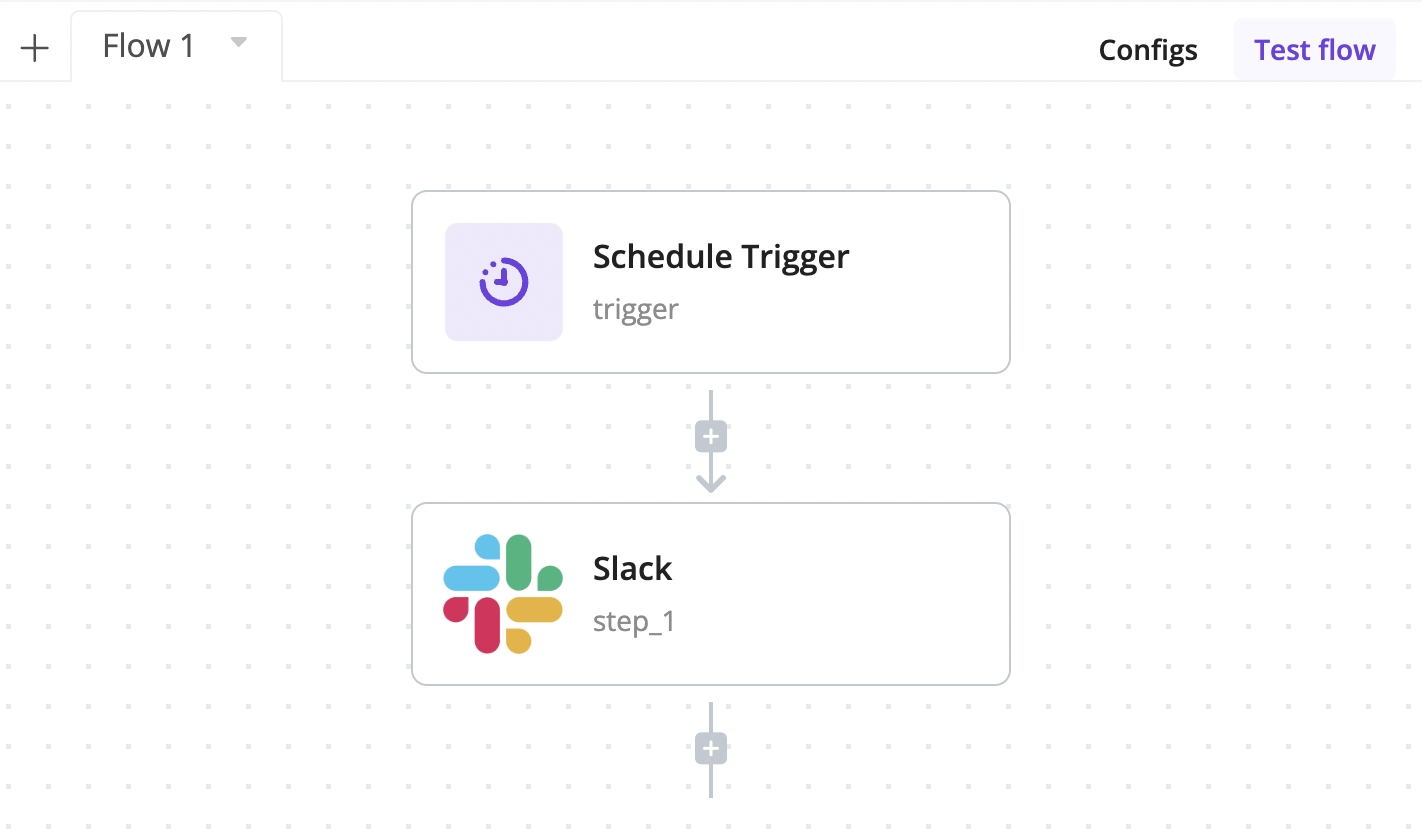Select the Schedule Trigger node title
Image resolution: width=1422 pixels, height=838 pixels.
[x=721, y=257]
